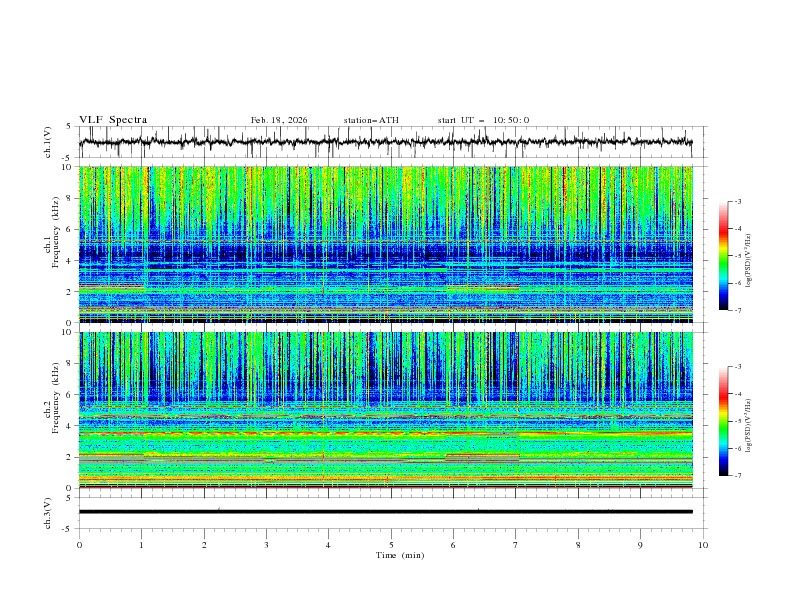The image size is (792, 612).
Task: Select the ch.1(V) waveform trace panel
Action: [x=390, y=142]
